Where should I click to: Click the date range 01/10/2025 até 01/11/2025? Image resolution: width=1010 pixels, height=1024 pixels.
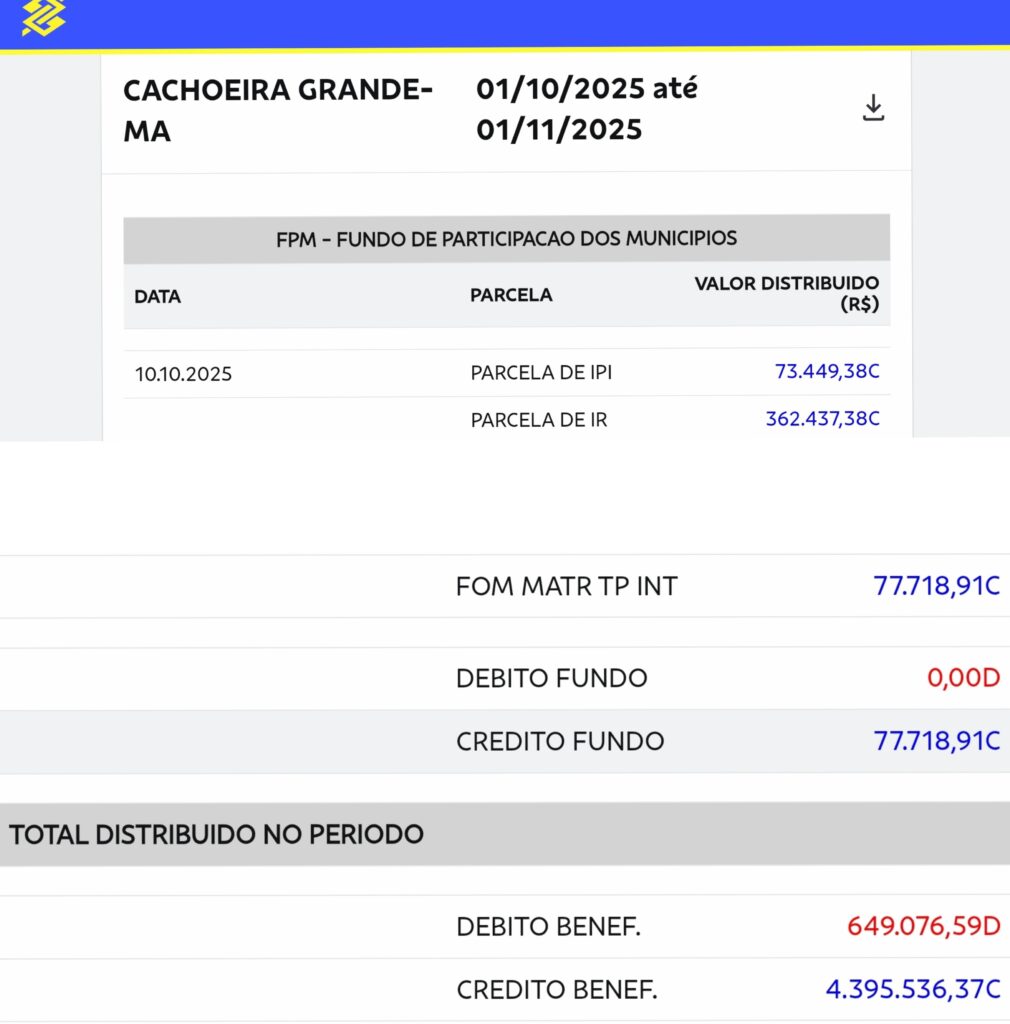point(586,109)
